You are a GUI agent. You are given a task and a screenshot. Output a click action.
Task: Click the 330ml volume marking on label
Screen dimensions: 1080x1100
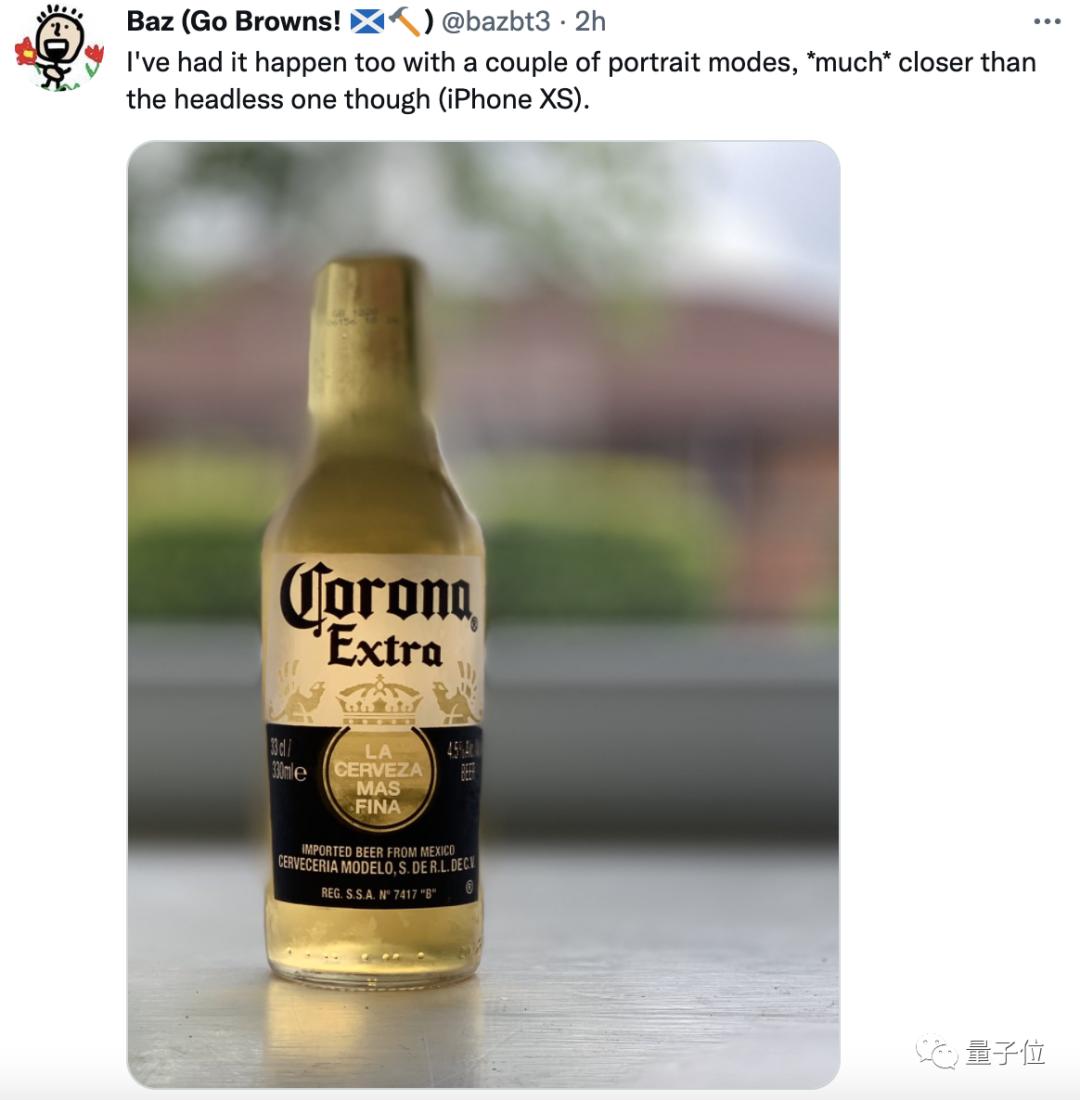pyautogui.click(x=288, y=772)
